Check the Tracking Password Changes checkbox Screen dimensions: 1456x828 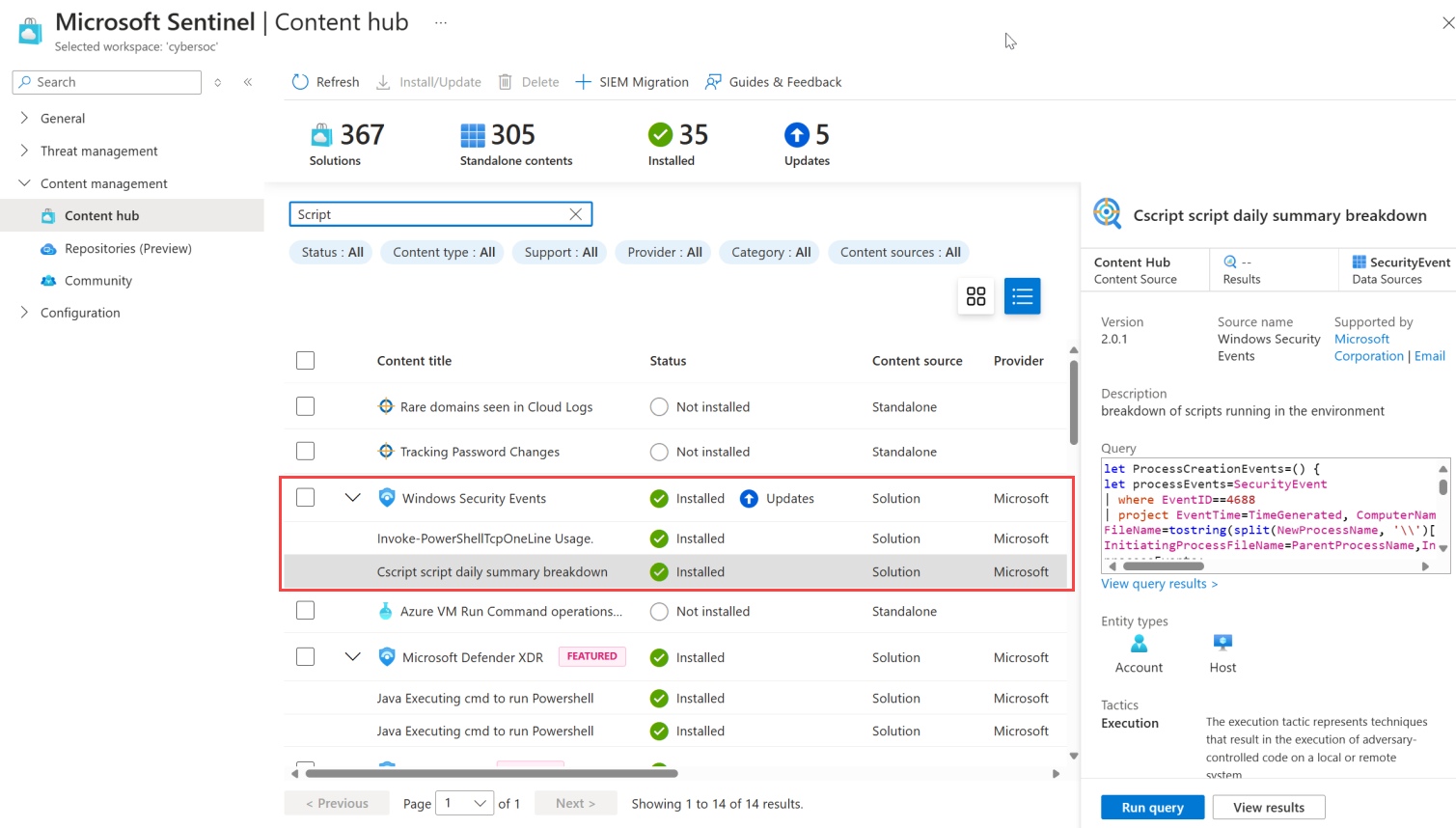pos(305,451)
